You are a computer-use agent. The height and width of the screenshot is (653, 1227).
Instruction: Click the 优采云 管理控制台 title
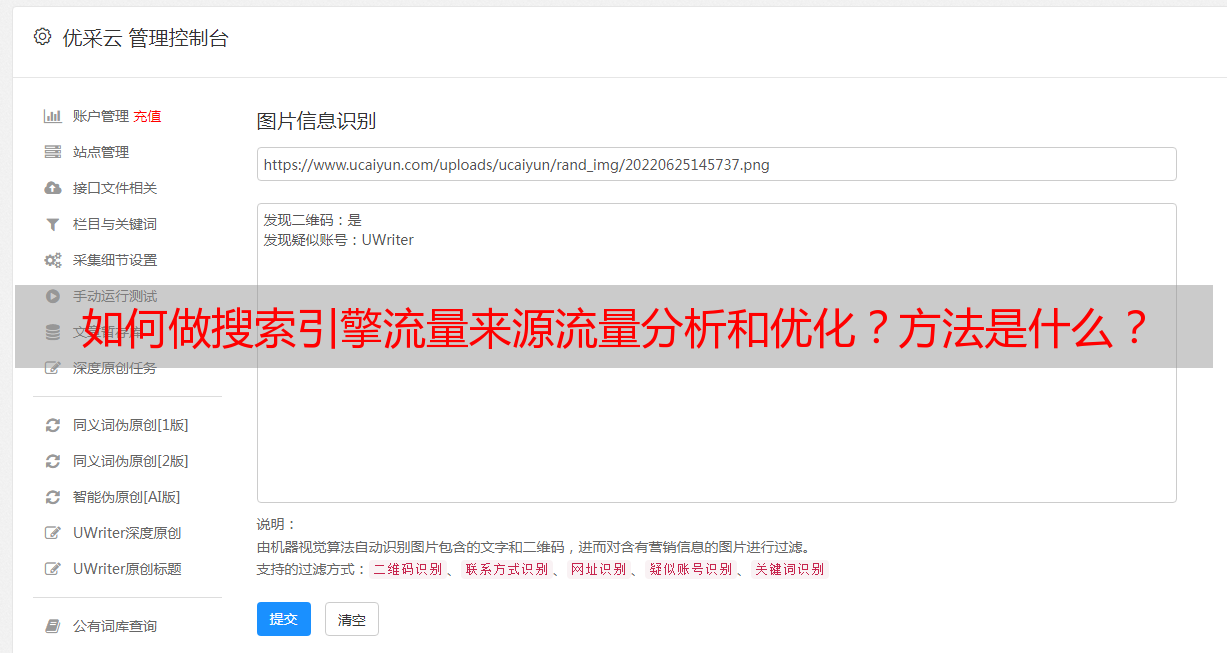point(145,38)
